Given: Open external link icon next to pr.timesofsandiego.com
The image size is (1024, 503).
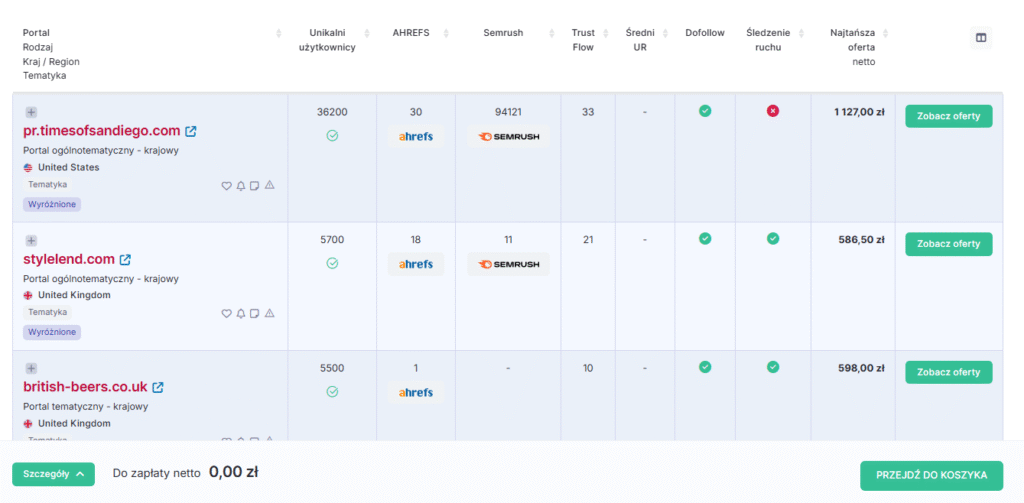Looking at the screenshot, I should (x=191, y=131).
